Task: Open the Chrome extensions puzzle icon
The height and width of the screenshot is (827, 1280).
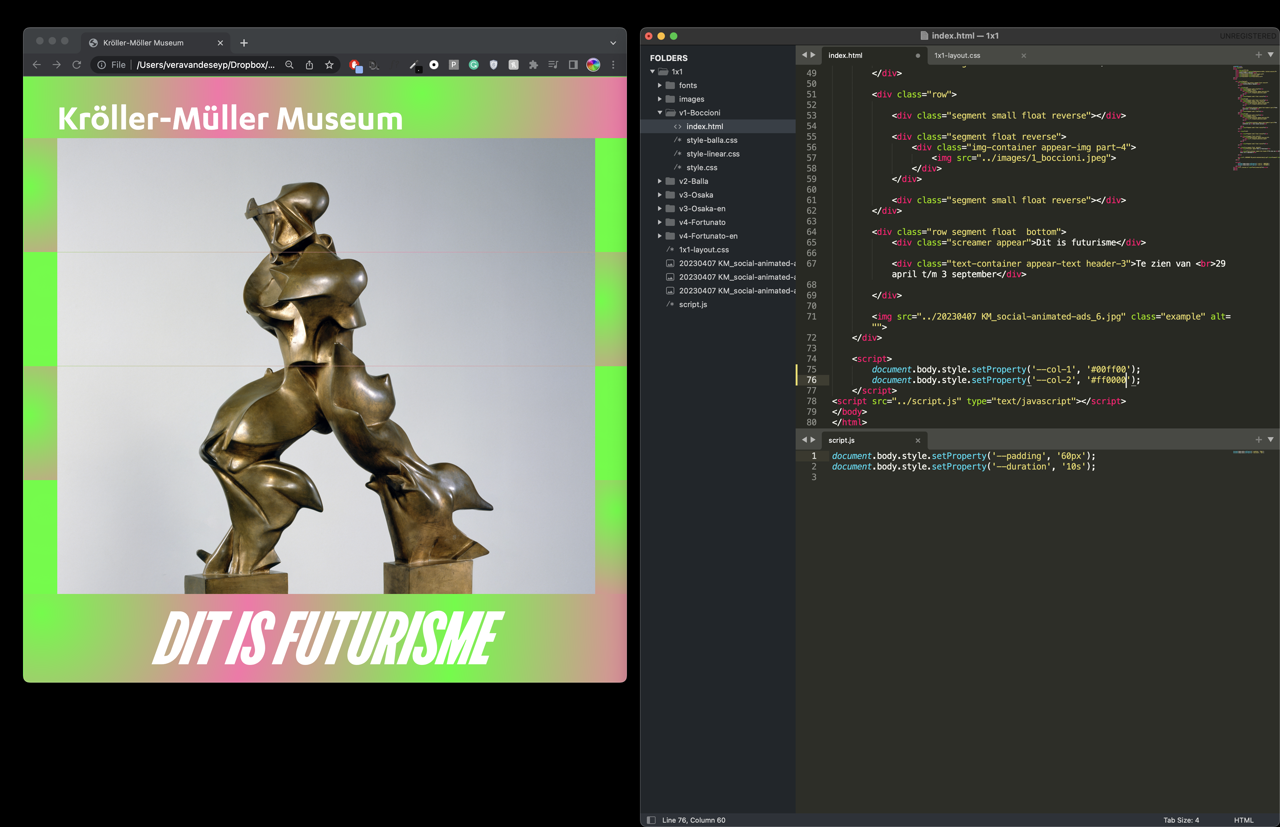Action: 533,65
